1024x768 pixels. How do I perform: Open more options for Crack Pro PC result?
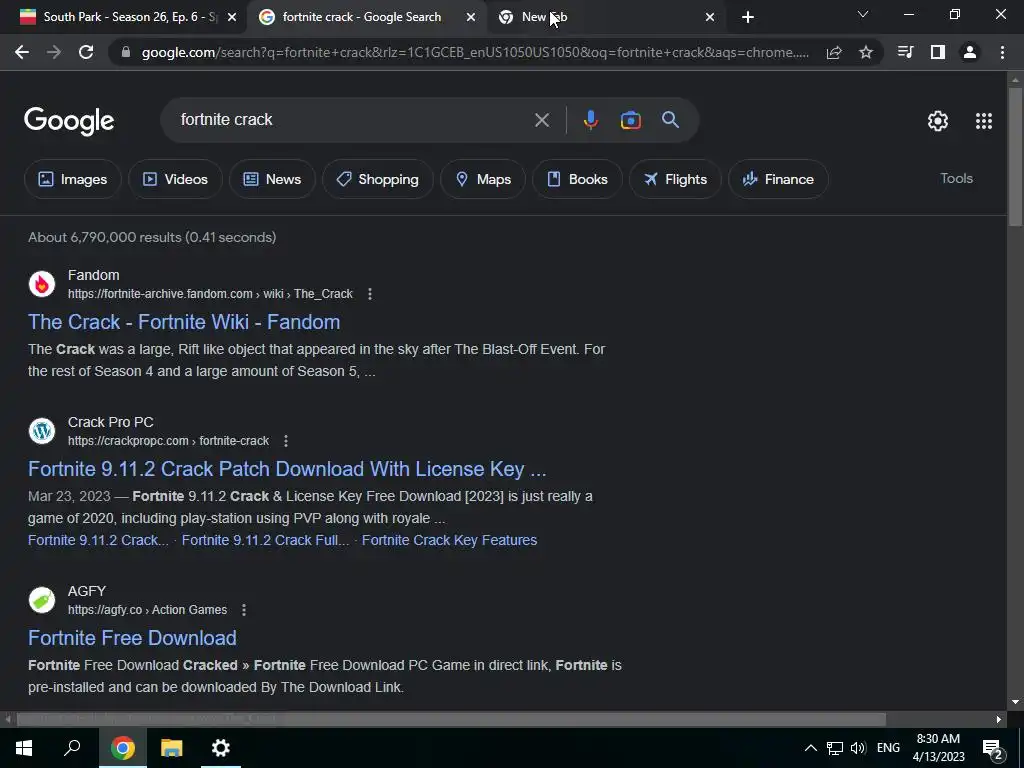click(x=285, y=441)
